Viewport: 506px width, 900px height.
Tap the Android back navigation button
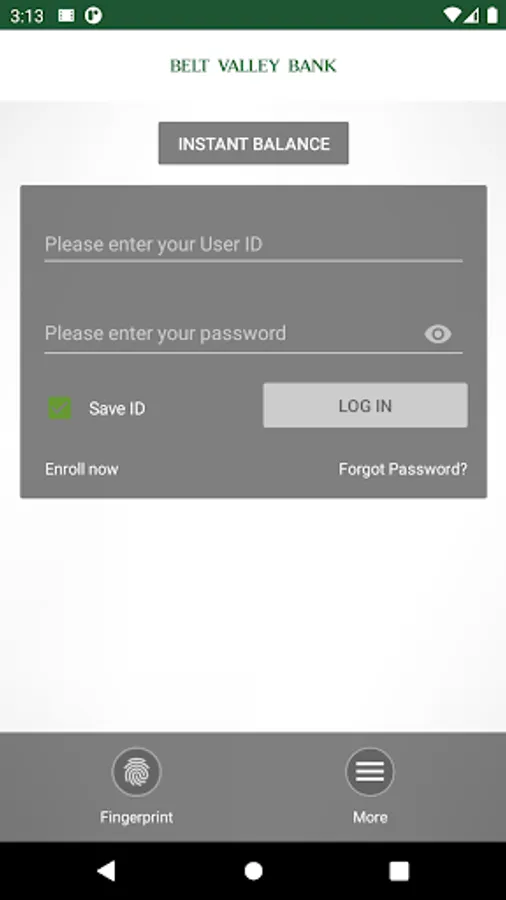106,871
